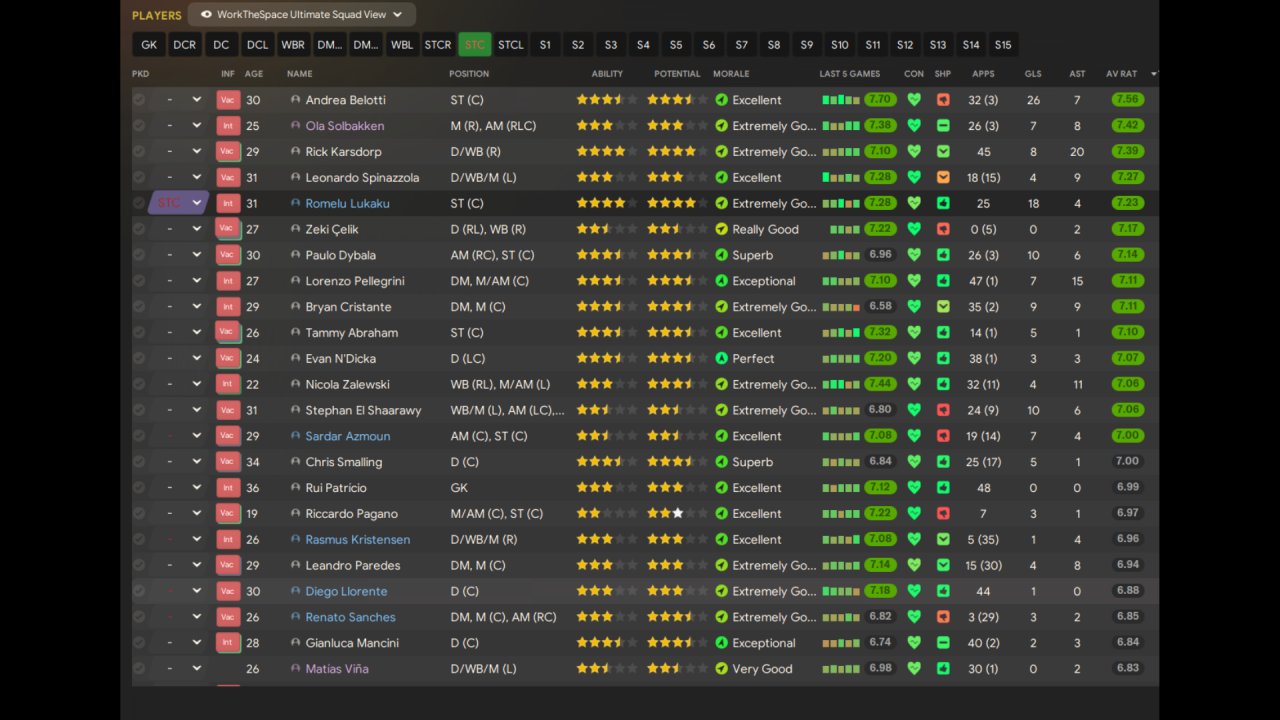Select the GK position tab
The width and height of the screenshot is (1280, 720).
tap(149, 45)
